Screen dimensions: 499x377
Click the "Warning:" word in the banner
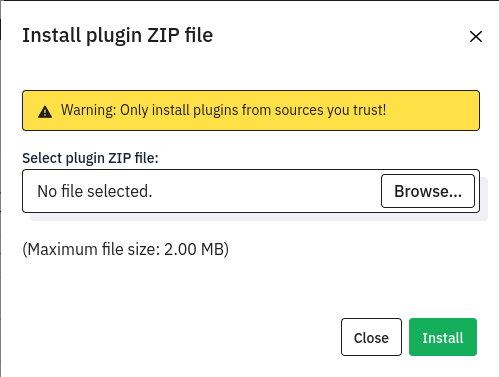coord(88,110)
